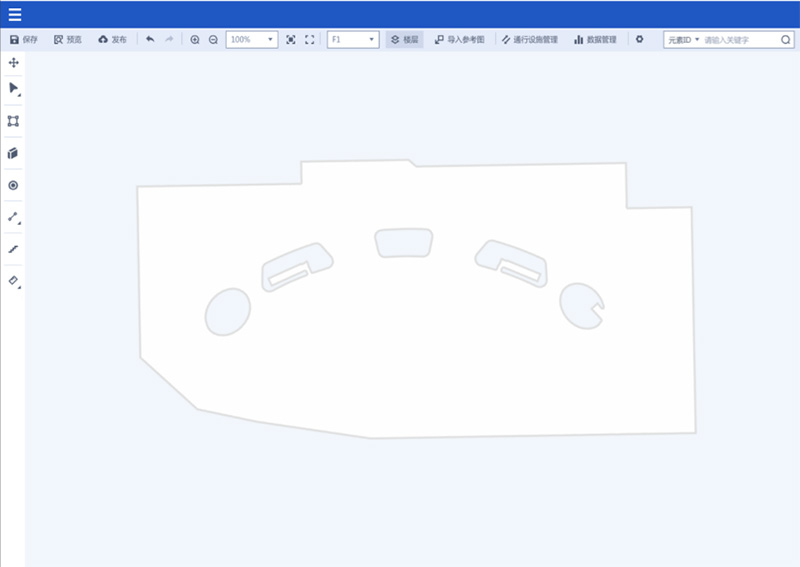Image resolution: width=800 pixels, height=567 pixels.
Task: Open the hamburger menu in title bar
Action: pos(14,14)
